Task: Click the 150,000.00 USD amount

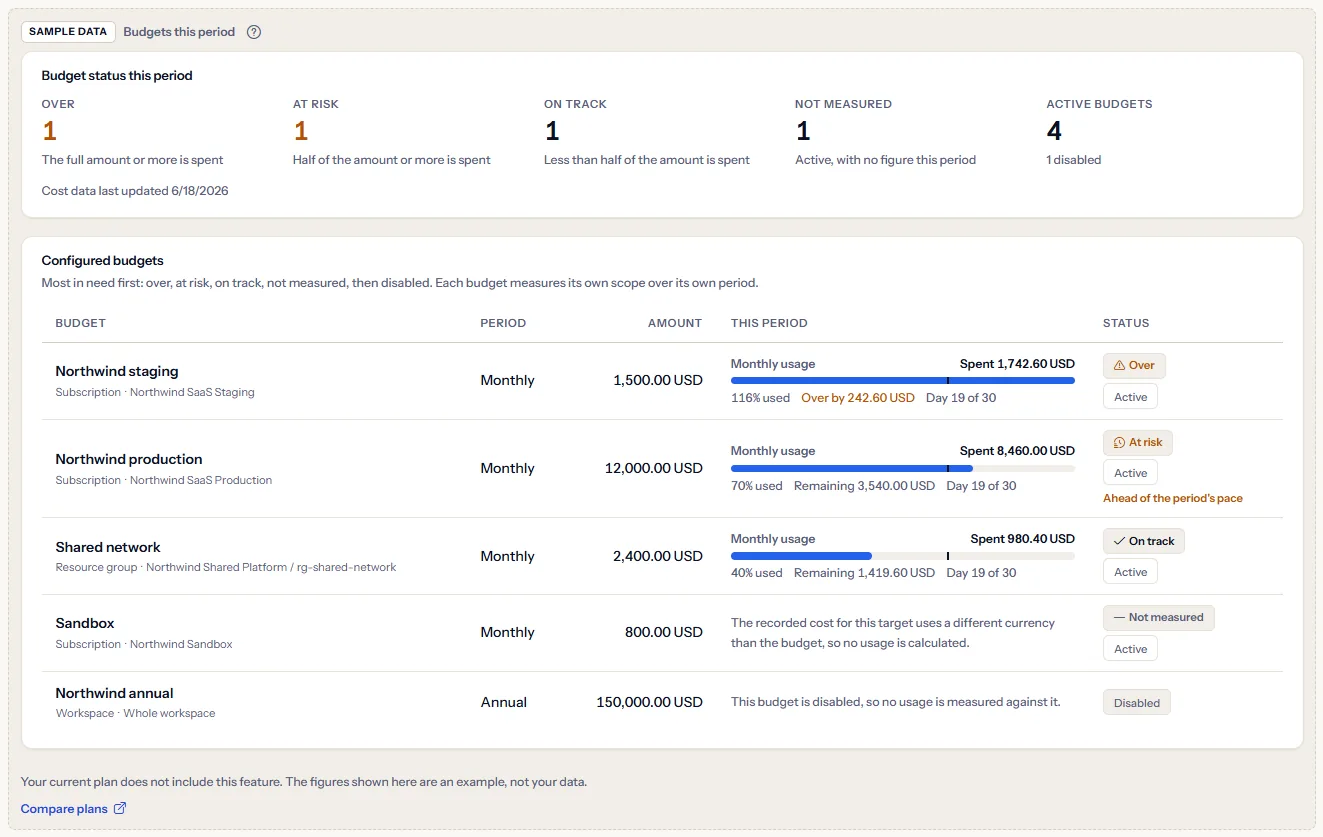Action: (x=650, y=702)
